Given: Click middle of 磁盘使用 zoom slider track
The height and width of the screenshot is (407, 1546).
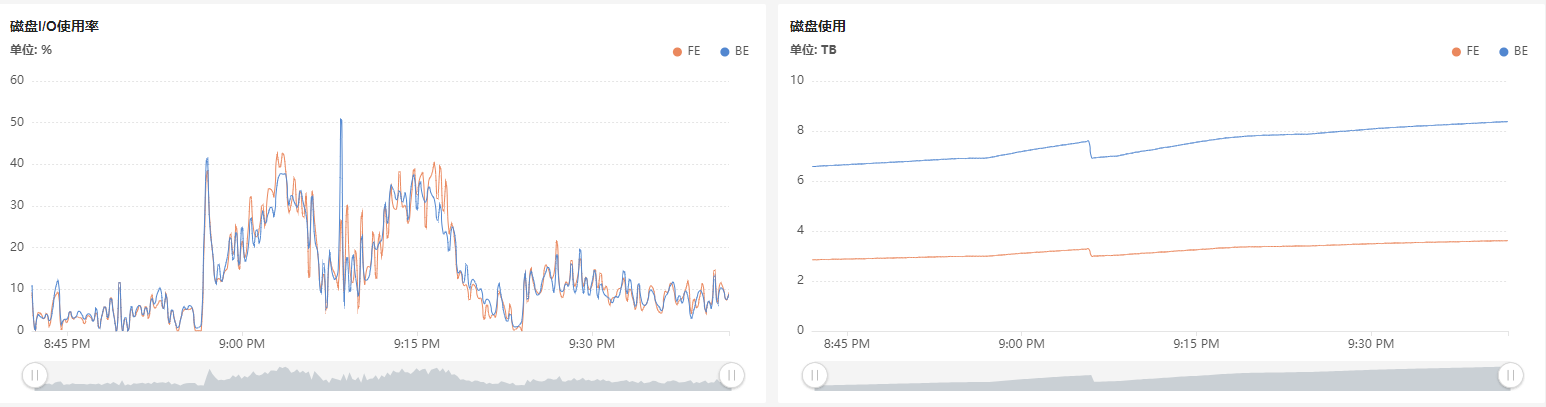Looking at the screenshot, I should pos(1162,375).
